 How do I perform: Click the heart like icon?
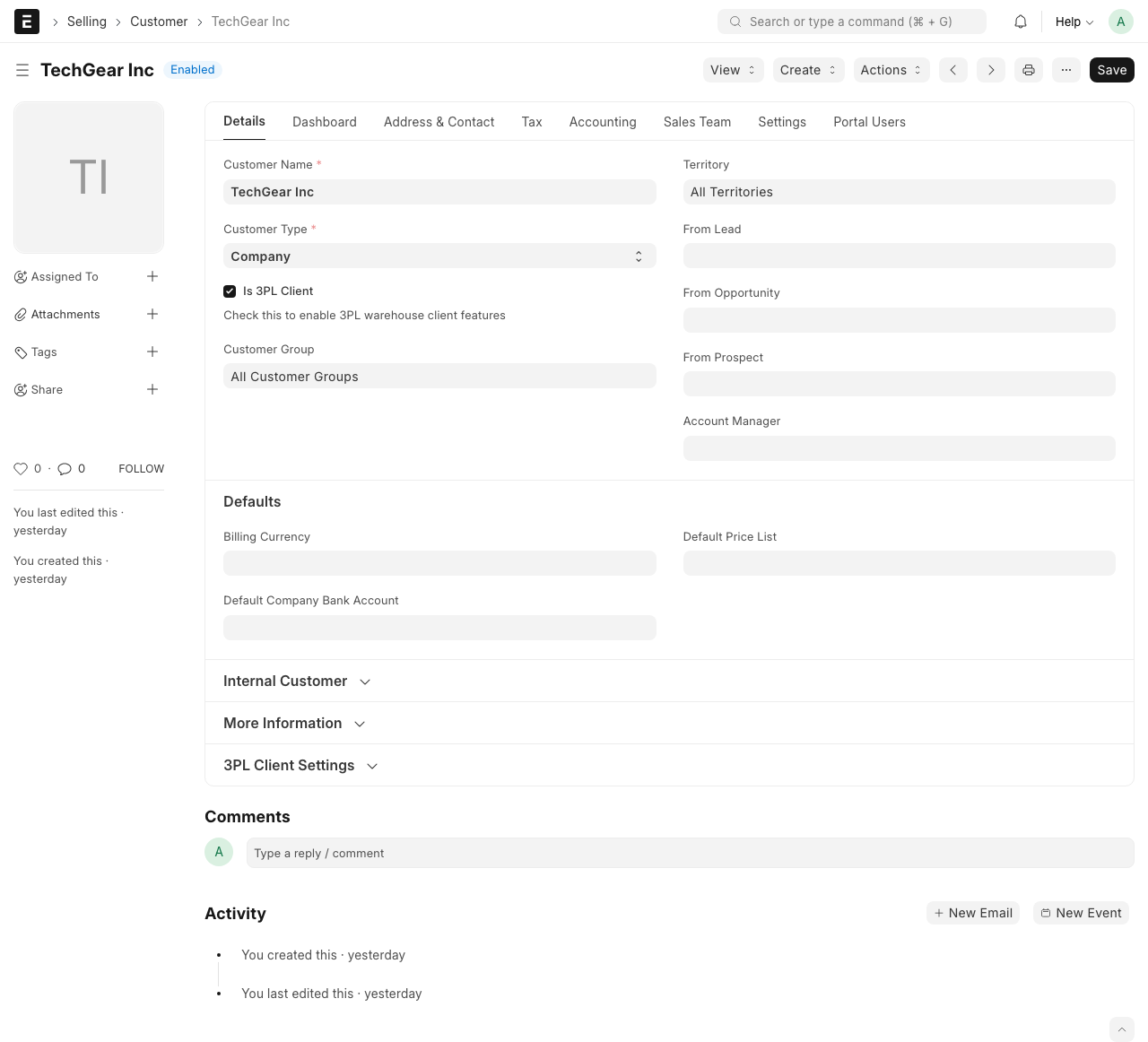[x=21, y=468]
